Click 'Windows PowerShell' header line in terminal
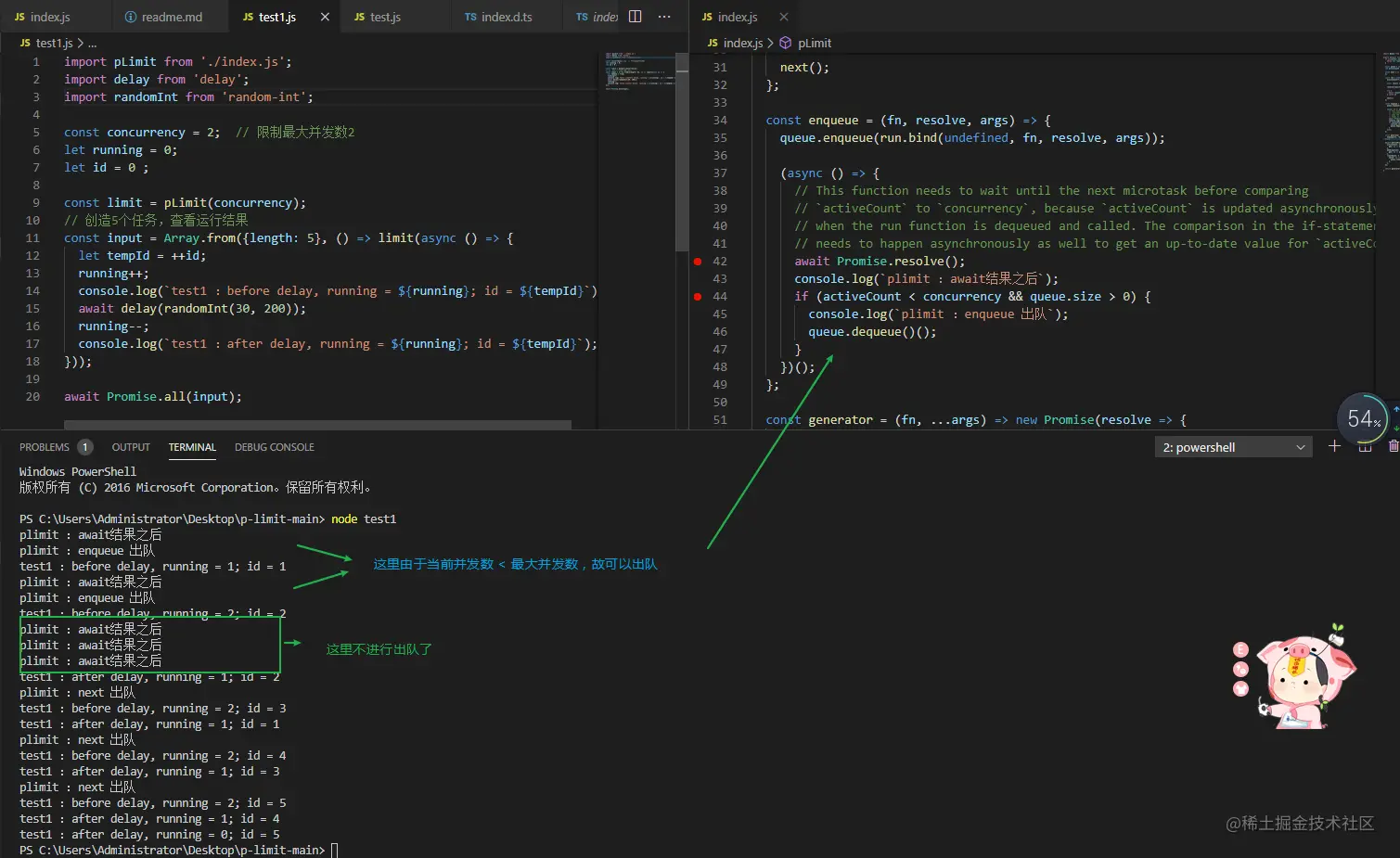The height and width of the screenshot is (858, 1400). click(78, 472)
